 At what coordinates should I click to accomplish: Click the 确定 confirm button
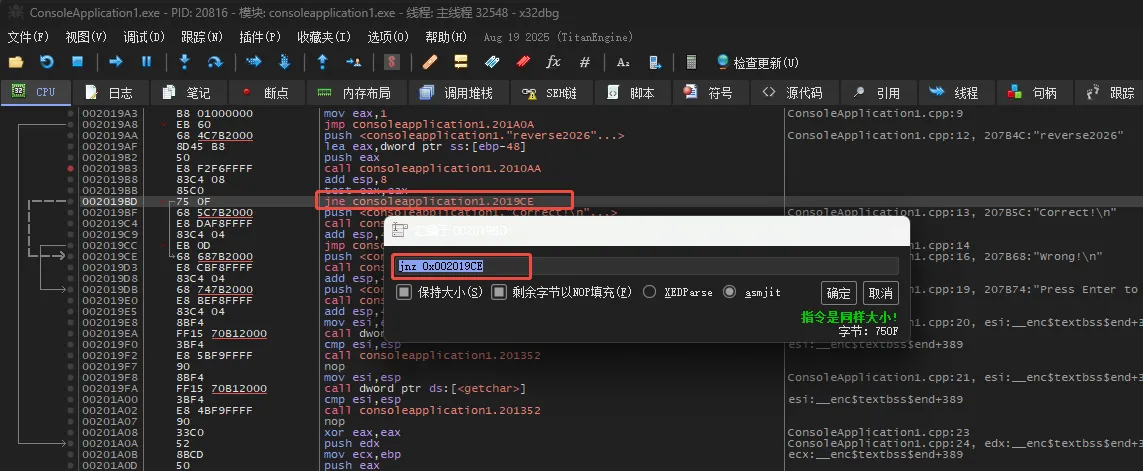(838, 293)
